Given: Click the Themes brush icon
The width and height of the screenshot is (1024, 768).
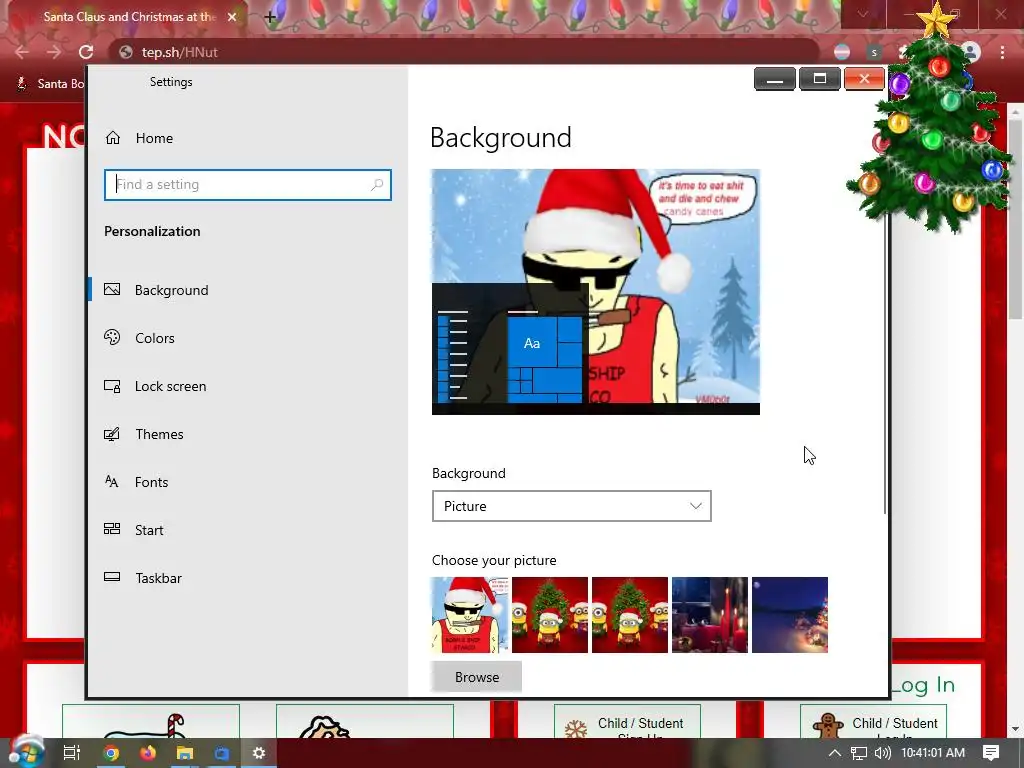Looking at the screenshot, I should 112,434.
